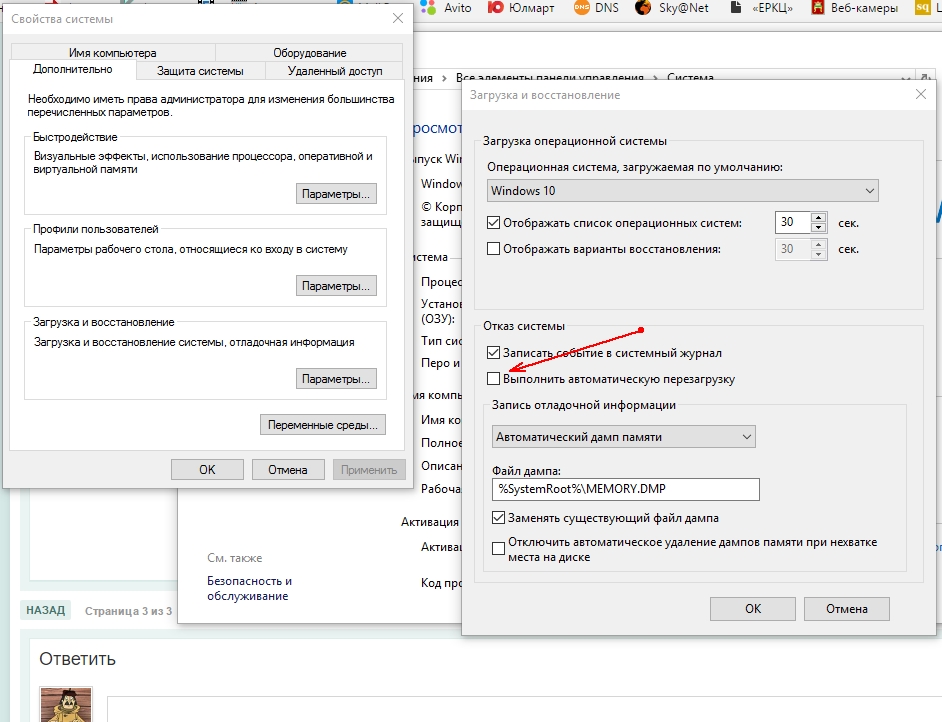Switch to Удаленный доступ tab
The height and width of the screenshot is (722, 942).
[x=335, y=71]
